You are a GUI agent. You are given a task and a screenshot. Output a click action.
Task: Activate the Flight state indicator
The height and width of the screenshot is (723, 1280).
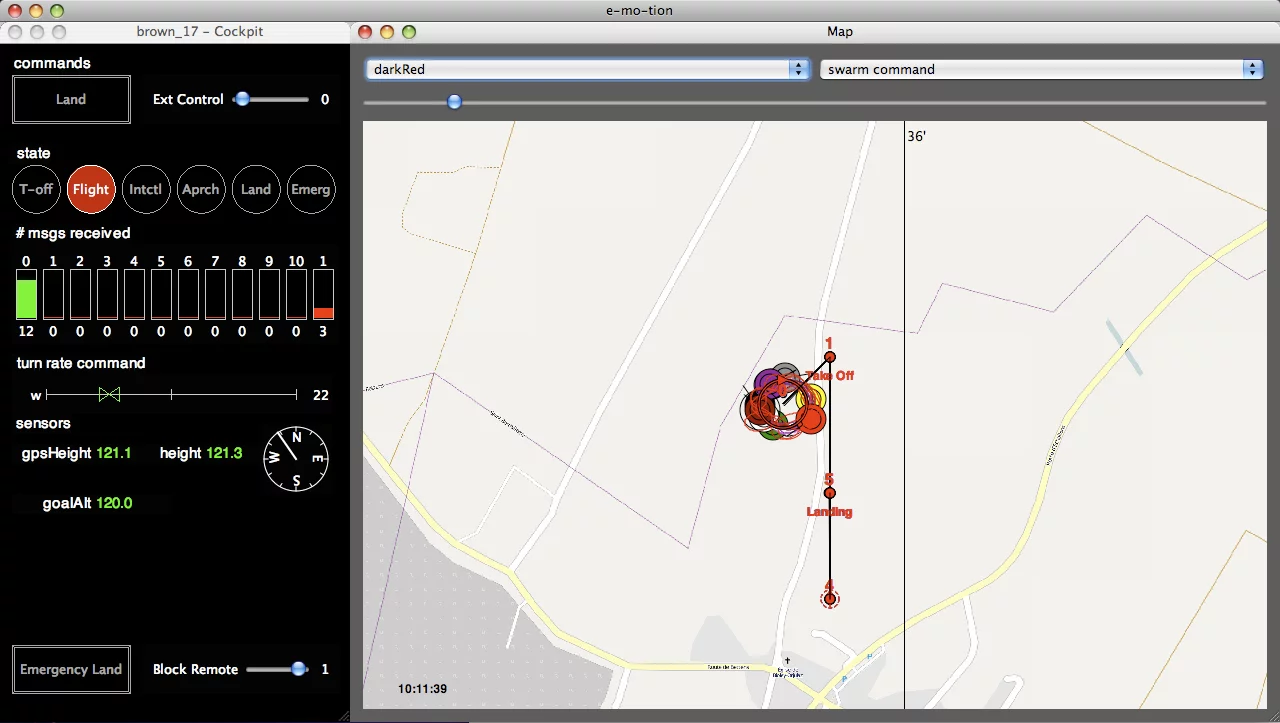point(91,189)
